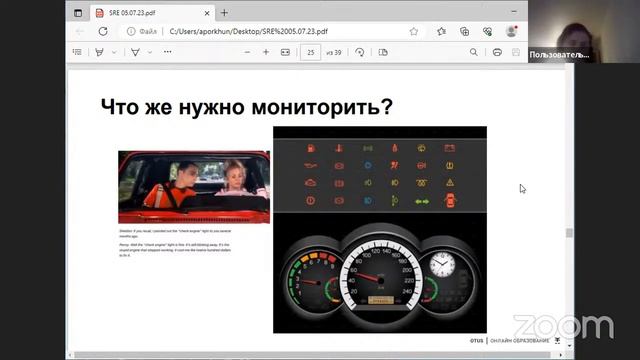
Task: Open the tab actions menu icon
Action: tap(78, 13)
